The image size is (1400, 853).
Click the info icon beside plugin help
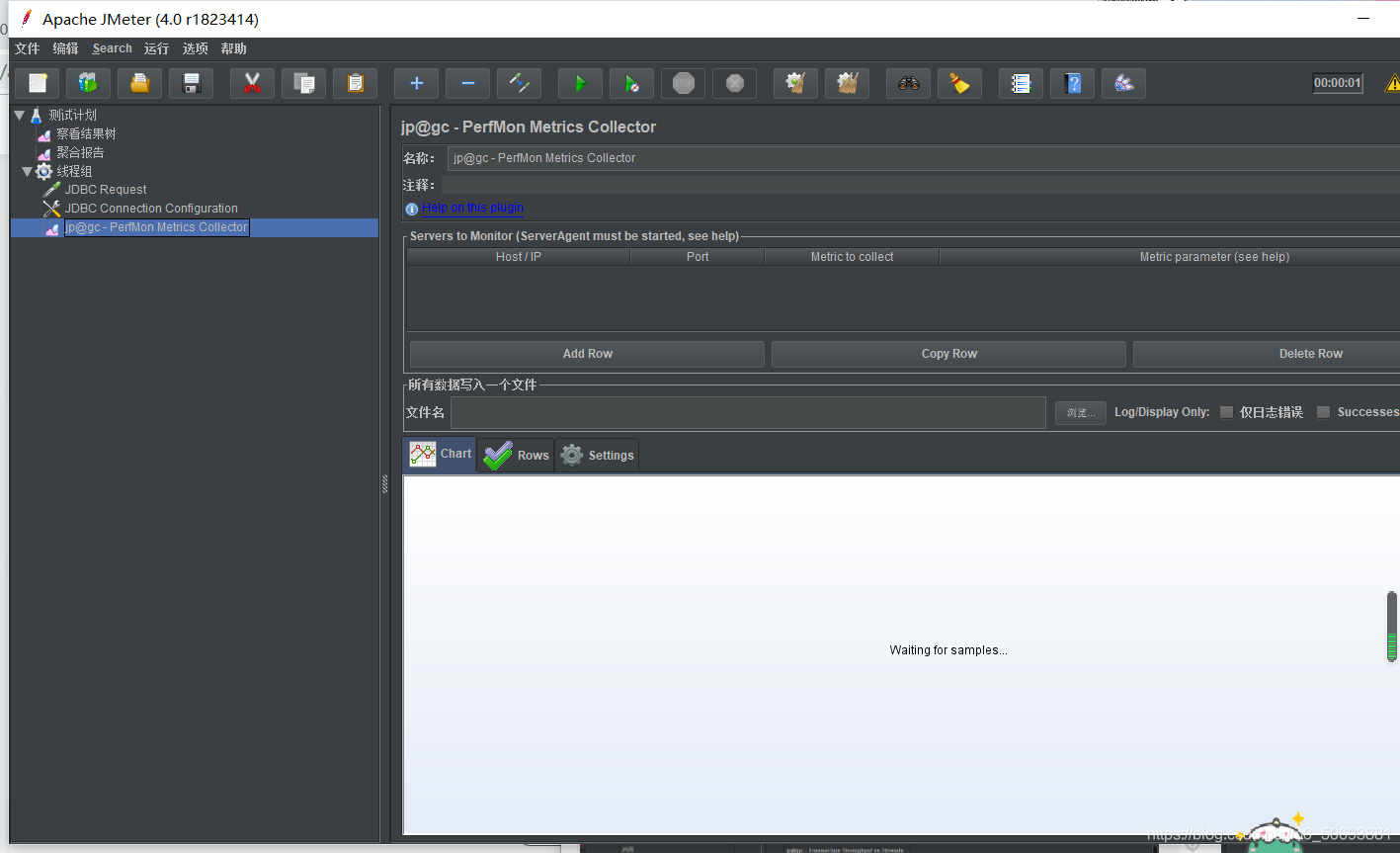click(412, 209)
